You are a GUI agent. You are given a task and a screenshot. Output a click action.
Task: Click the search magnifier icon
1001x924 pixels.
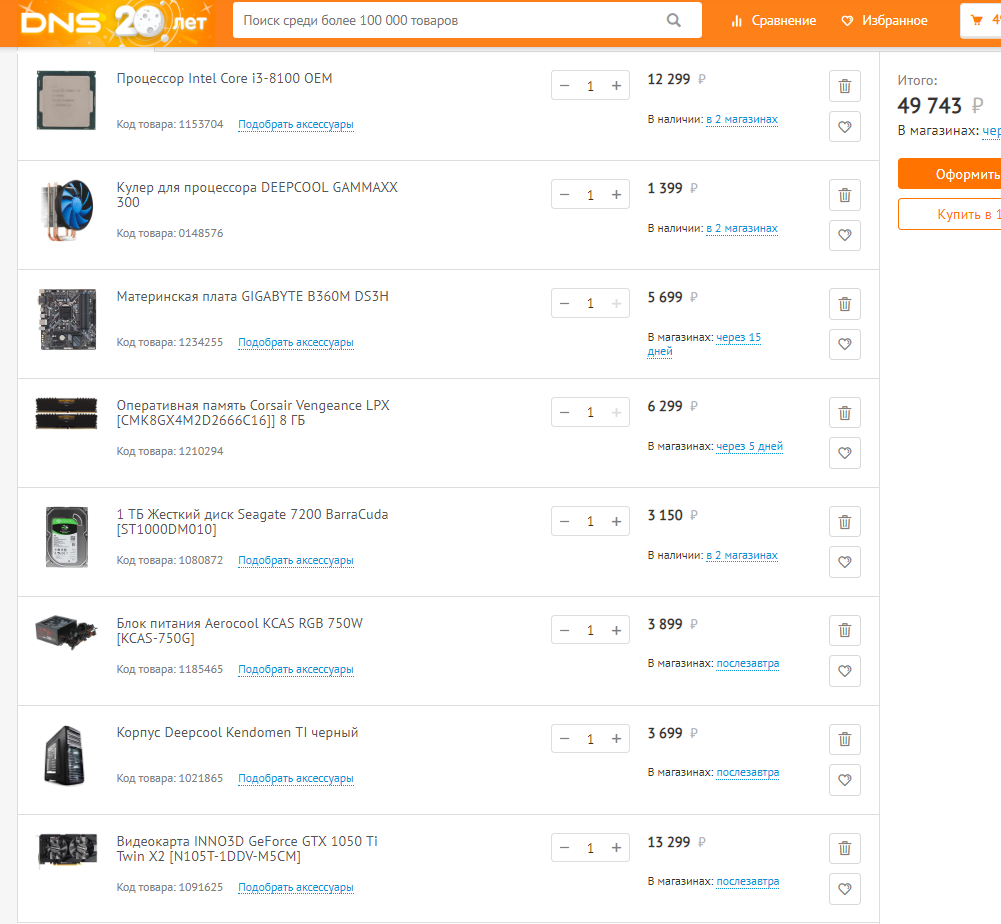coord(674,20)
